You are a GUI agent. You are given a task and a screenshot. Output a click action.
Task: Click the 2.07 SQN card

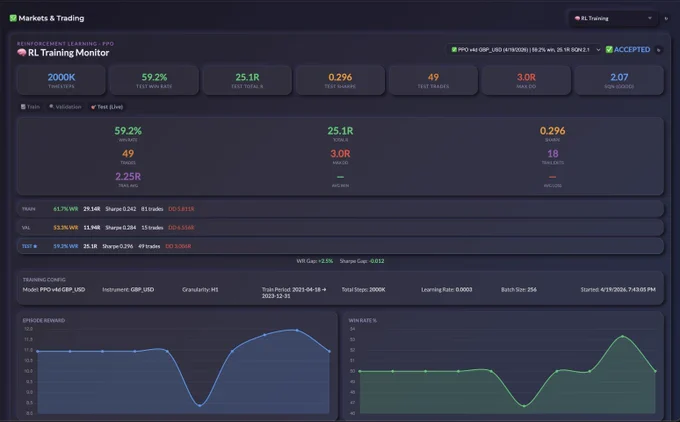pos(619,80)
